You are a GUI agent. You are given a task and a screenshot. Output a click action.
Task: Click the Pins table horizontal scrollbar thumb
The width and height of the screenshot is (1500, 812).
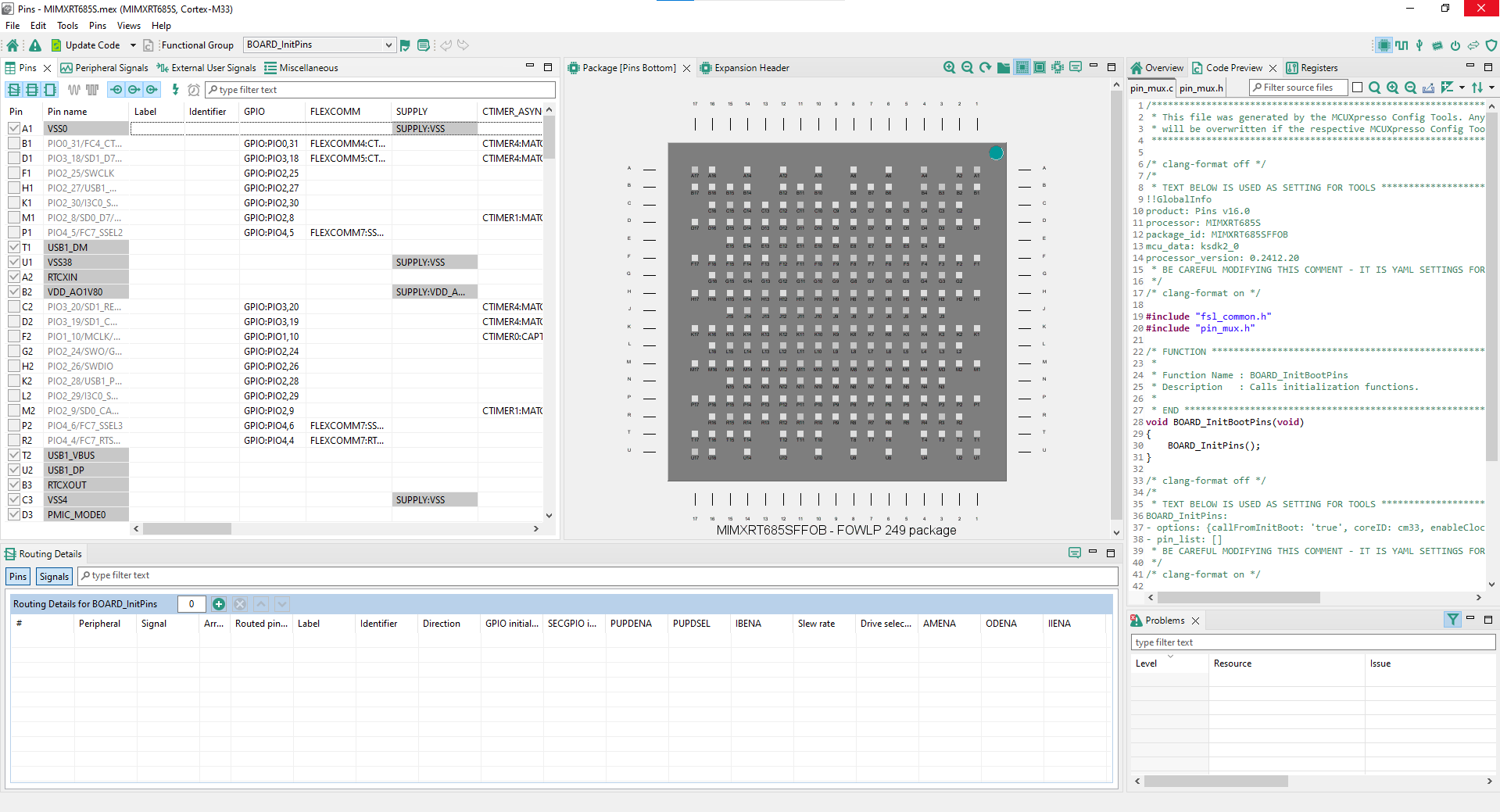tap(187, 529)
